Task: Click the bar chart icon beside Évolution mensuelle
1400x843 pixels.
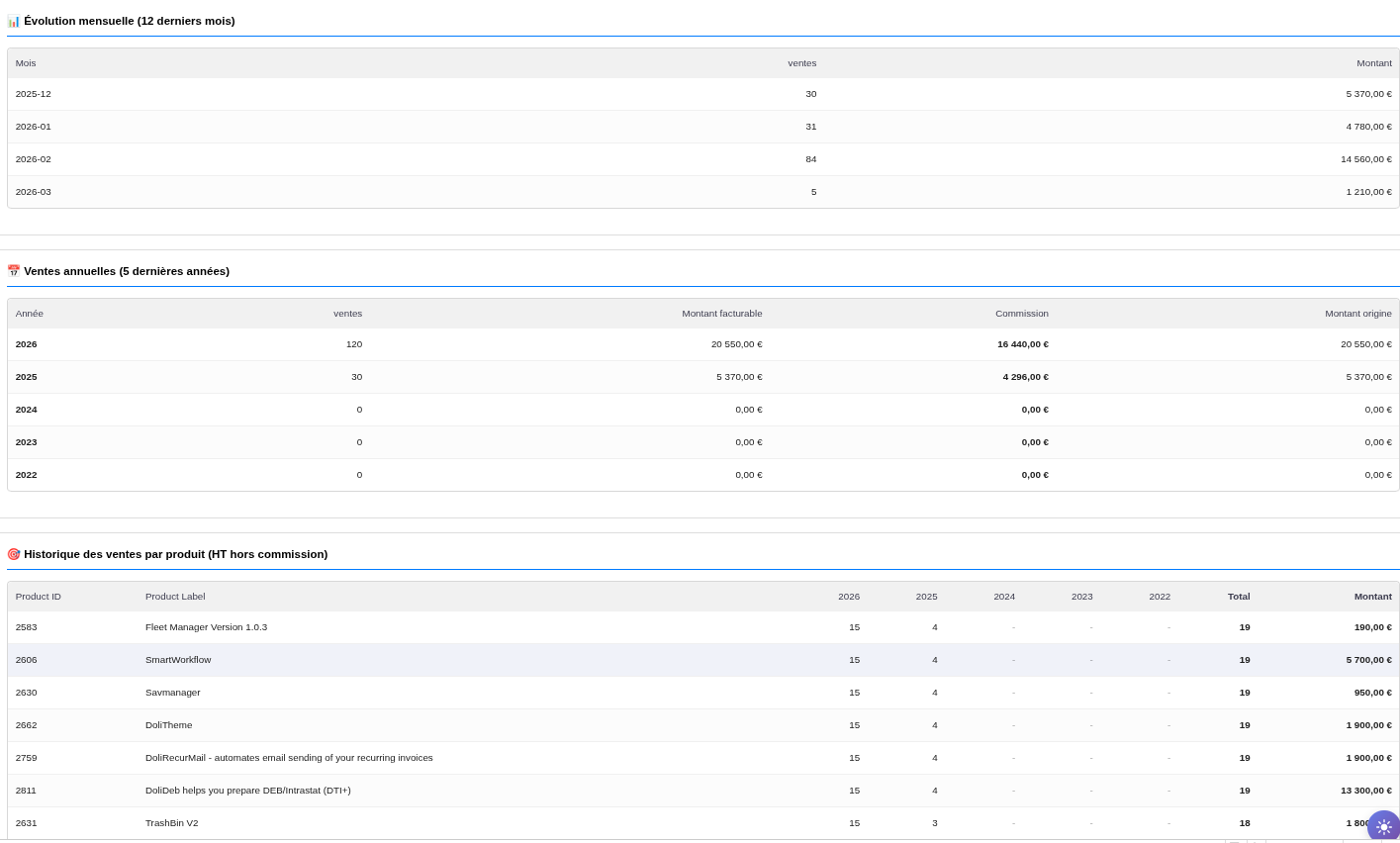Action: [x=14, y=21]
